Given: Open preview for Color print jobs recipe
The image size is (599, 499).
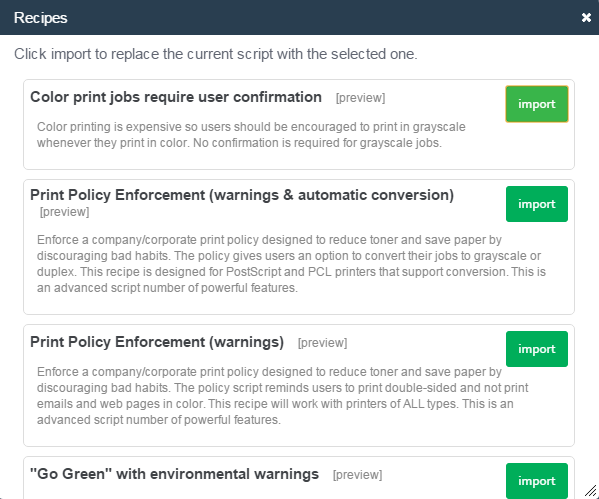Looking at the screenshot, I should point(360,98).
